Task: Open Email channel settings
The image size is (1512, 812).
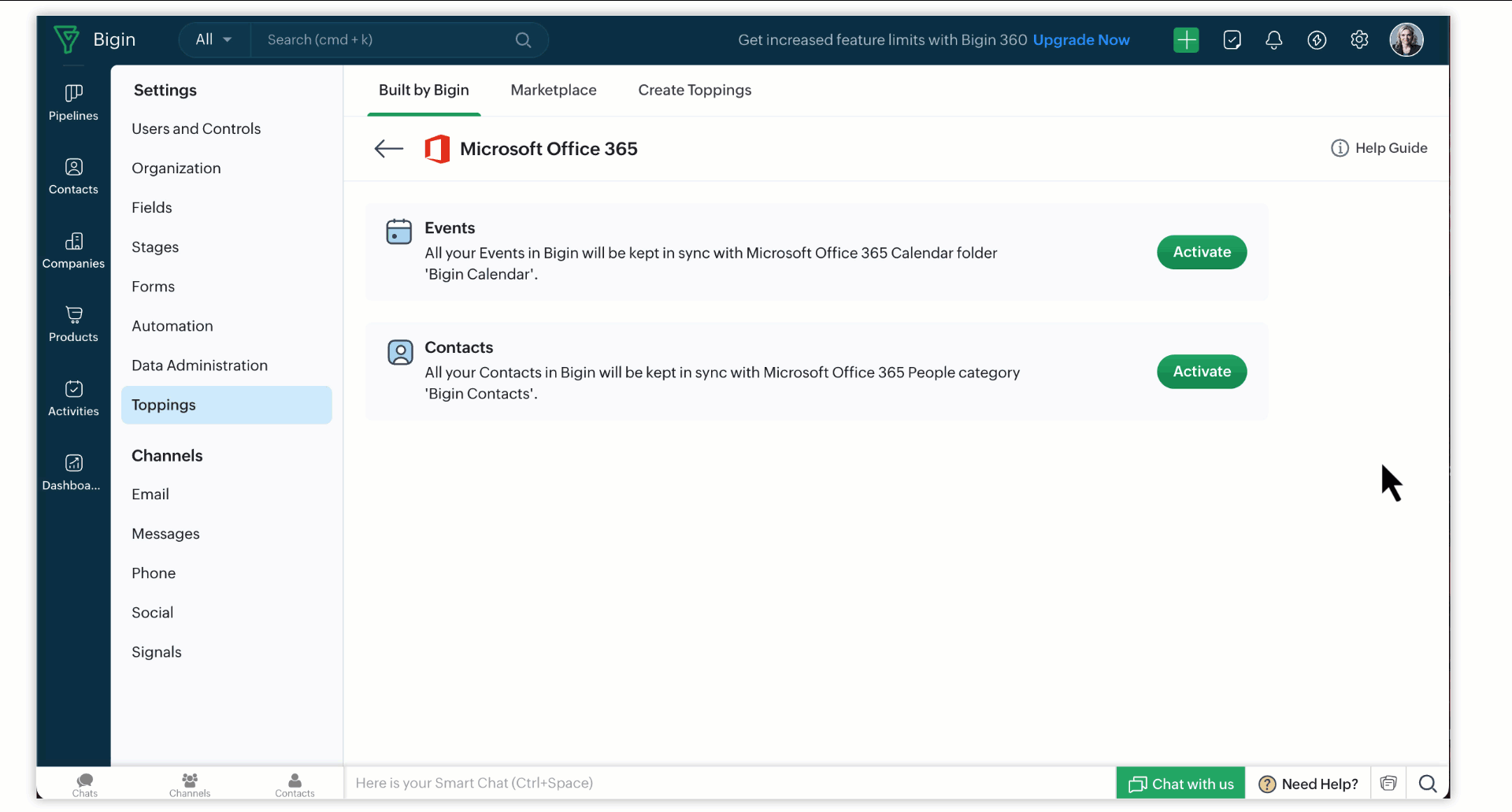Action: pyautogui.click(x=150, y=494)
